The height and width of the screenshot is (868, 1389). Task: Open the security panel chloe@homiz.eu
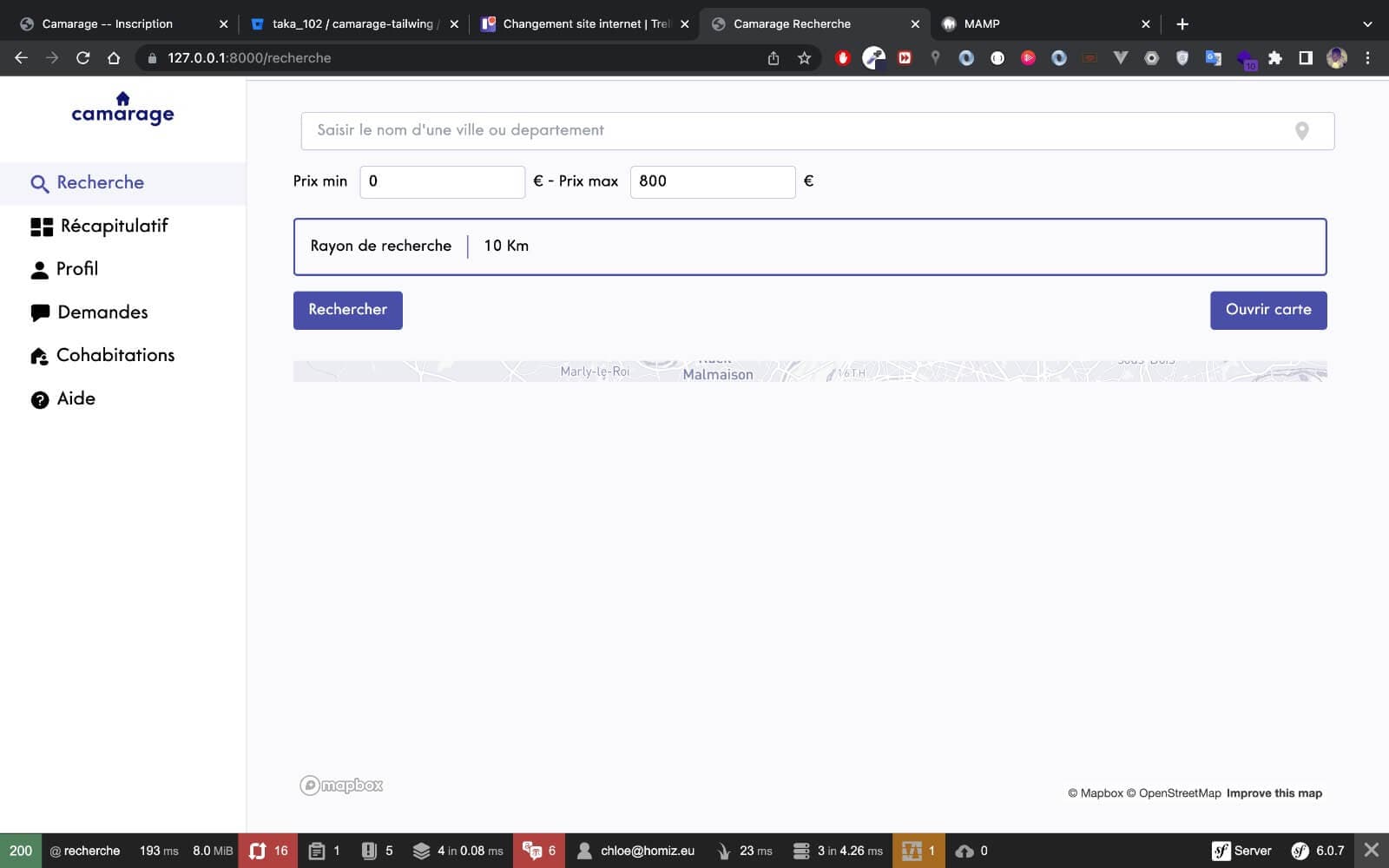[635, 851]
